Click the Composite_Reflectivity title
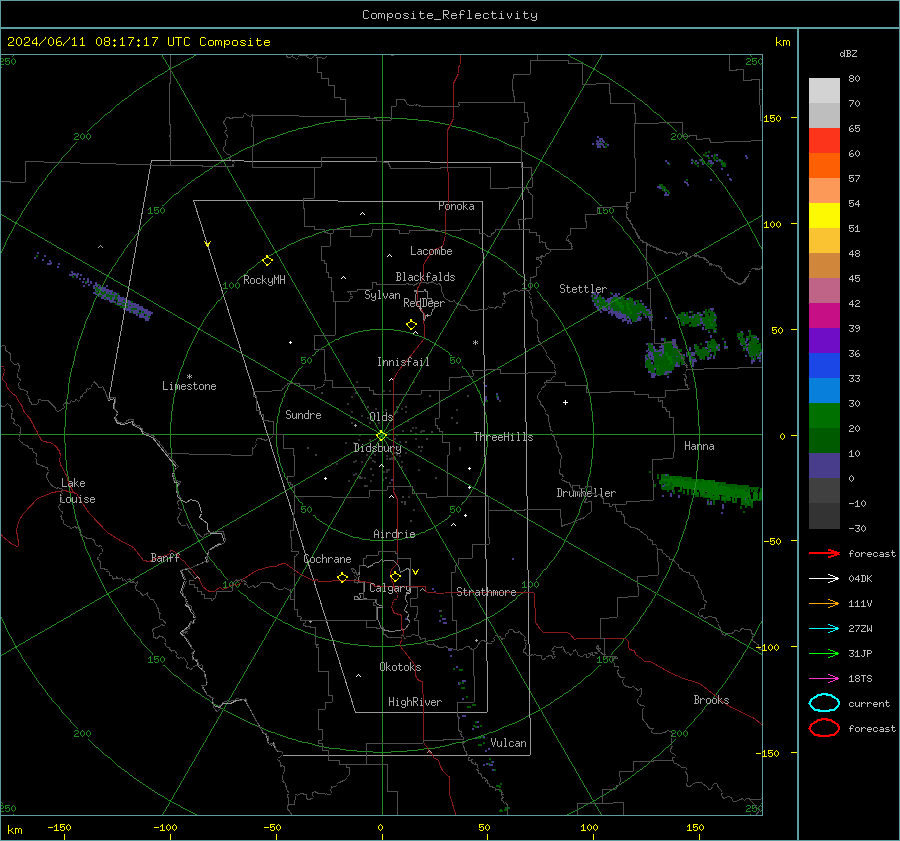 (449, 15)
